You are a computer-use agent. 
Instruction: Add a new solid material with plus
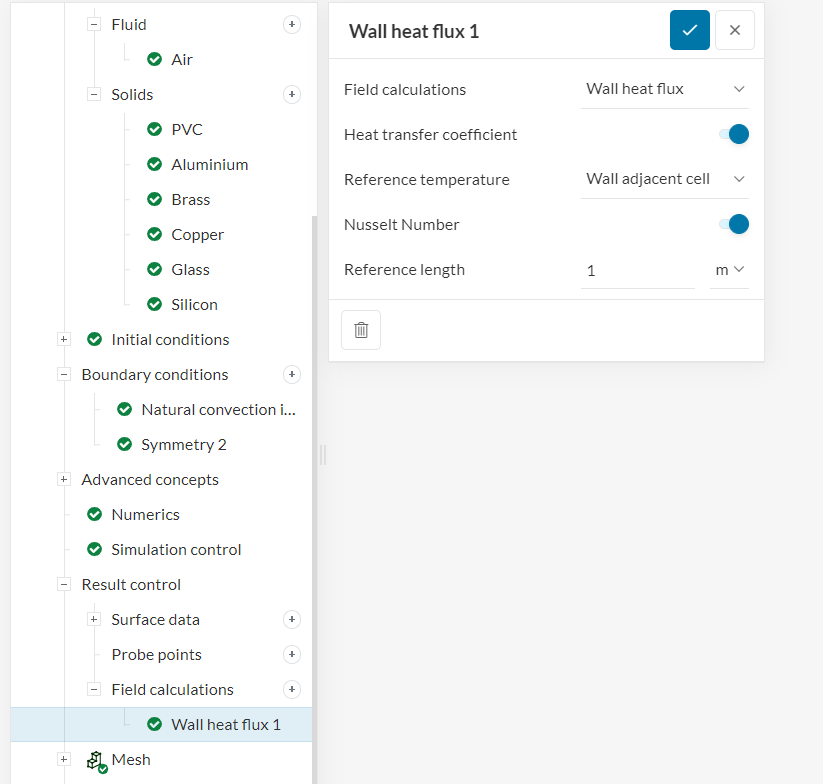(x=292, y=94)
